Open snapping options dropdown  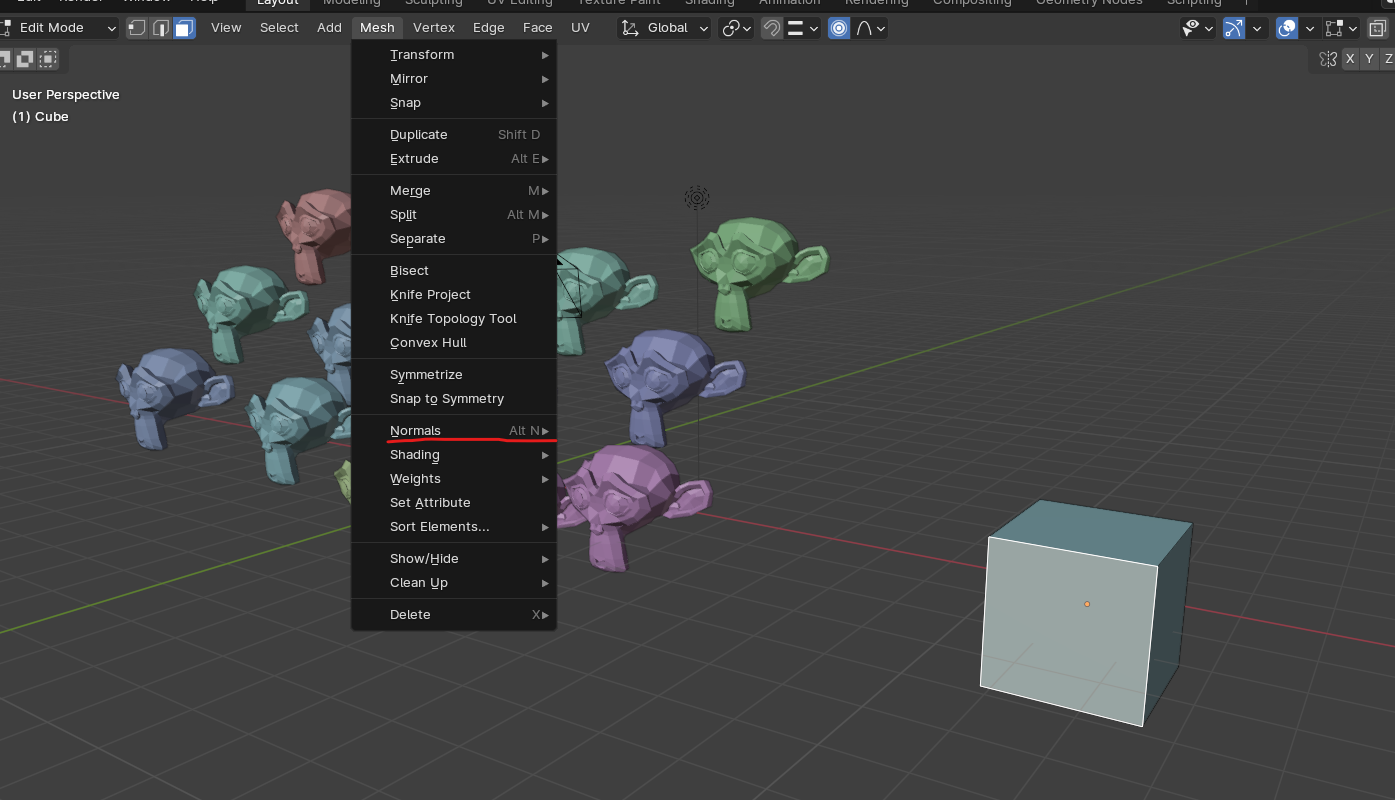click(802, 28)
